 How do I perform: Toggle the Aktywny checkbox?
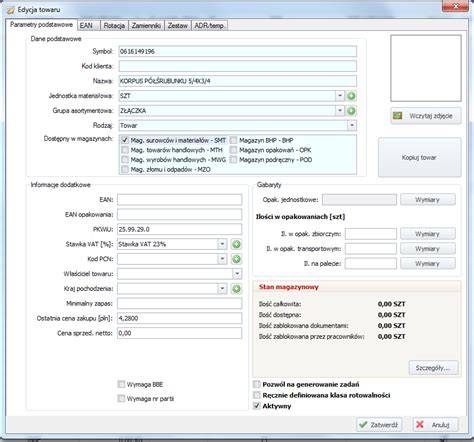click(257, 406)
